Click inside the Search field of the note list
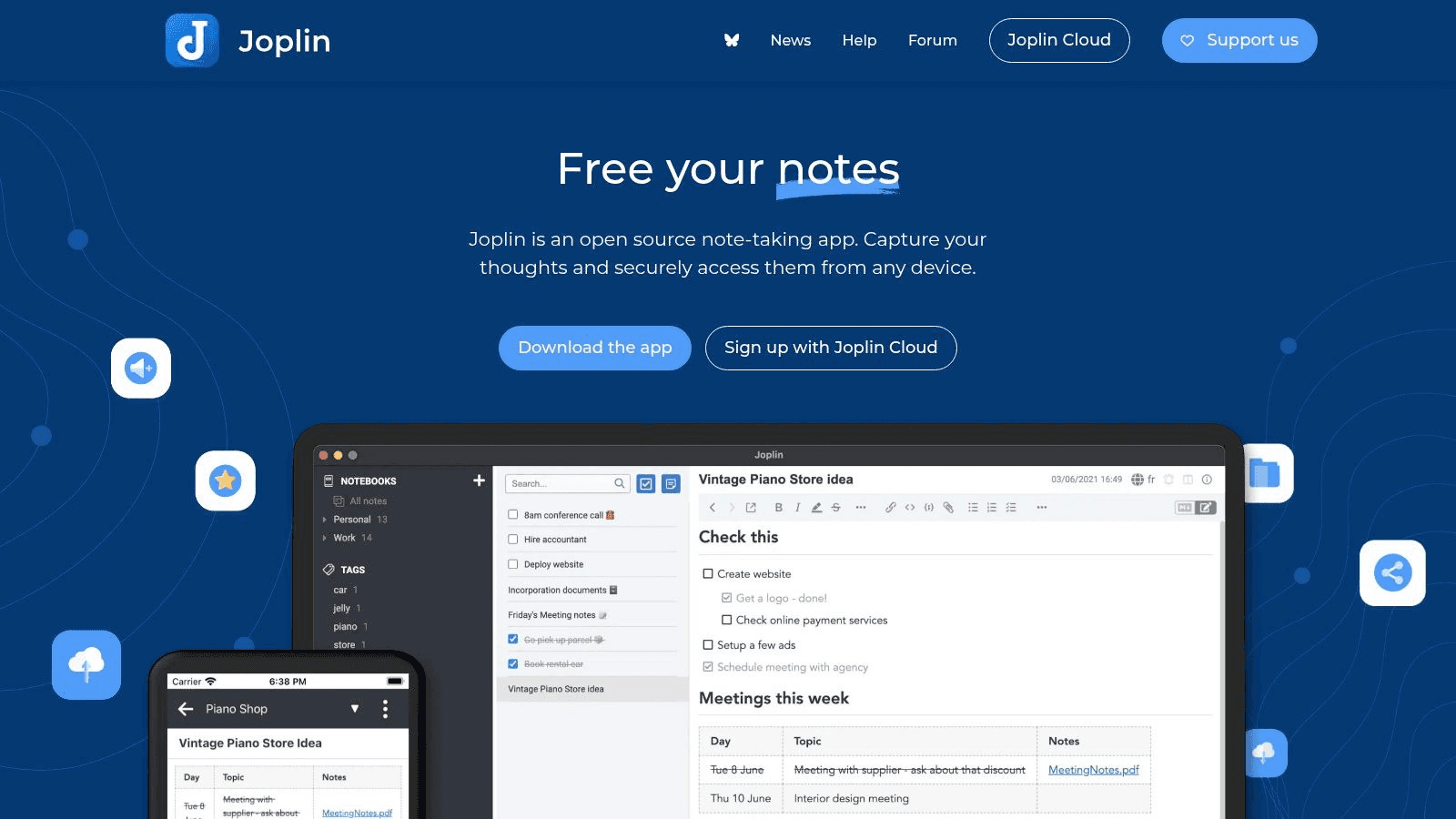This screenshot has height=819, width=1456. 560,483
